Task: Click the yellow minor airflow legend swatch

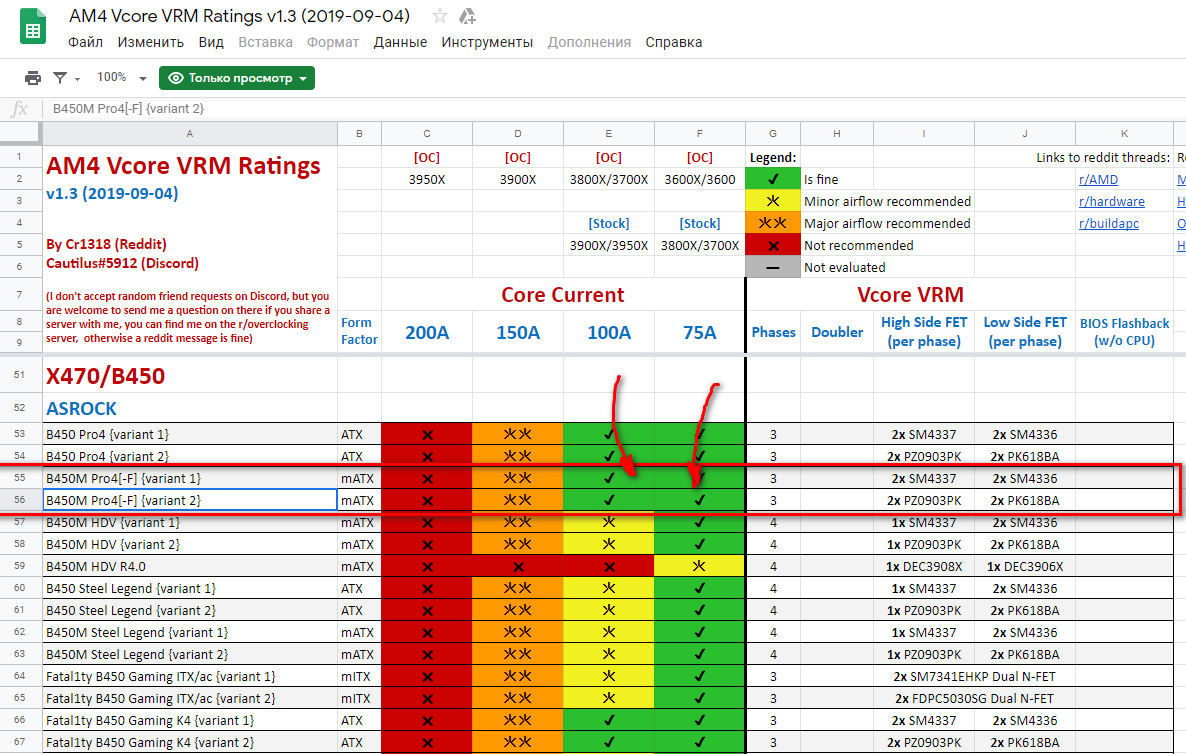Action: tap(772, 201)
